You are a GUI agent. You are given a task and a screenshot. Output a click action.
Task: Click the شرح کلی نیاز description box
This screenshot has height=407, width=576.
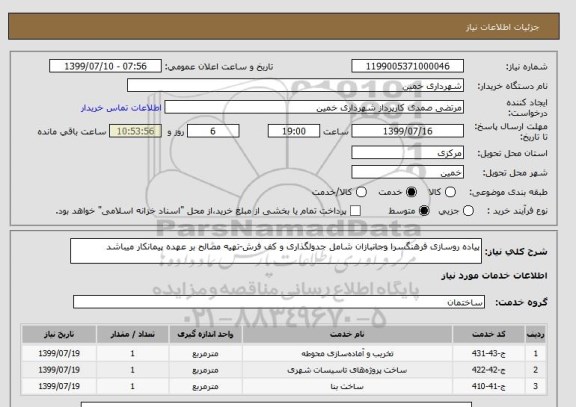point(276,251)
